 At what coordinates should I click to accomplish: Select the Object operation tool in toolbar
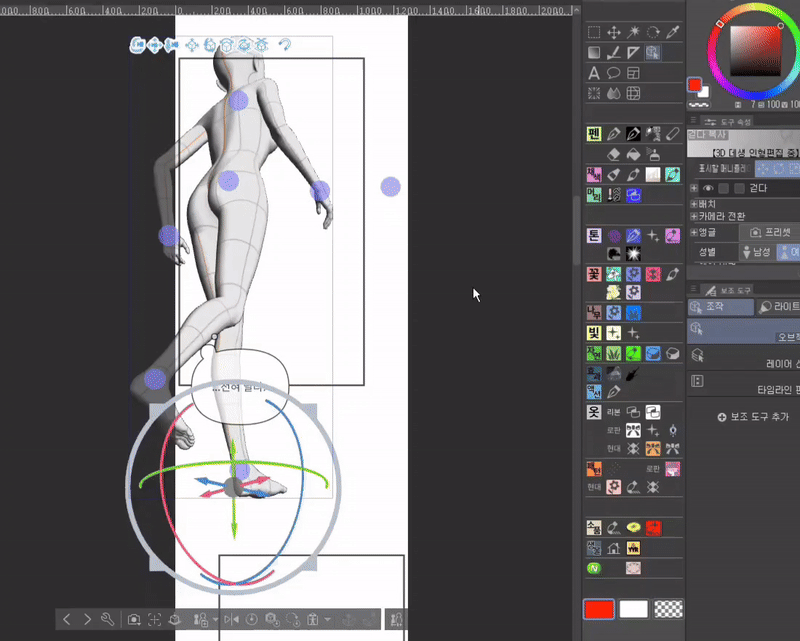[x=653, y=53]
